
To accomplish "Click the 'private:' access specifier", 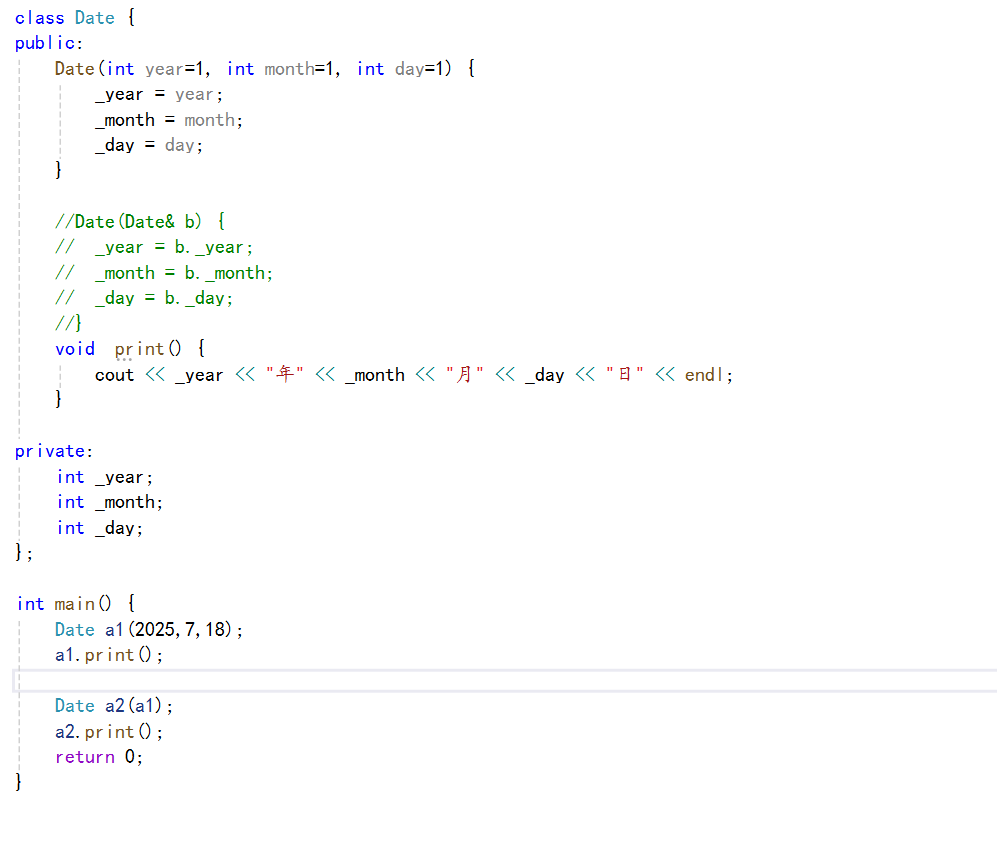I will (54, 452).
